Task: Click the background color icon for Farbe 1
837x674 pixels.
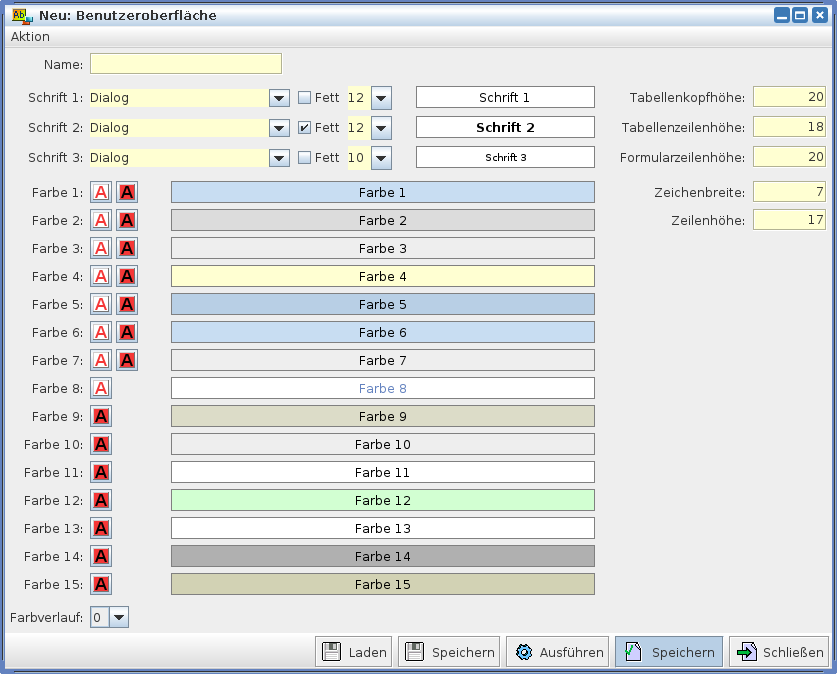Action: point(127,192)
